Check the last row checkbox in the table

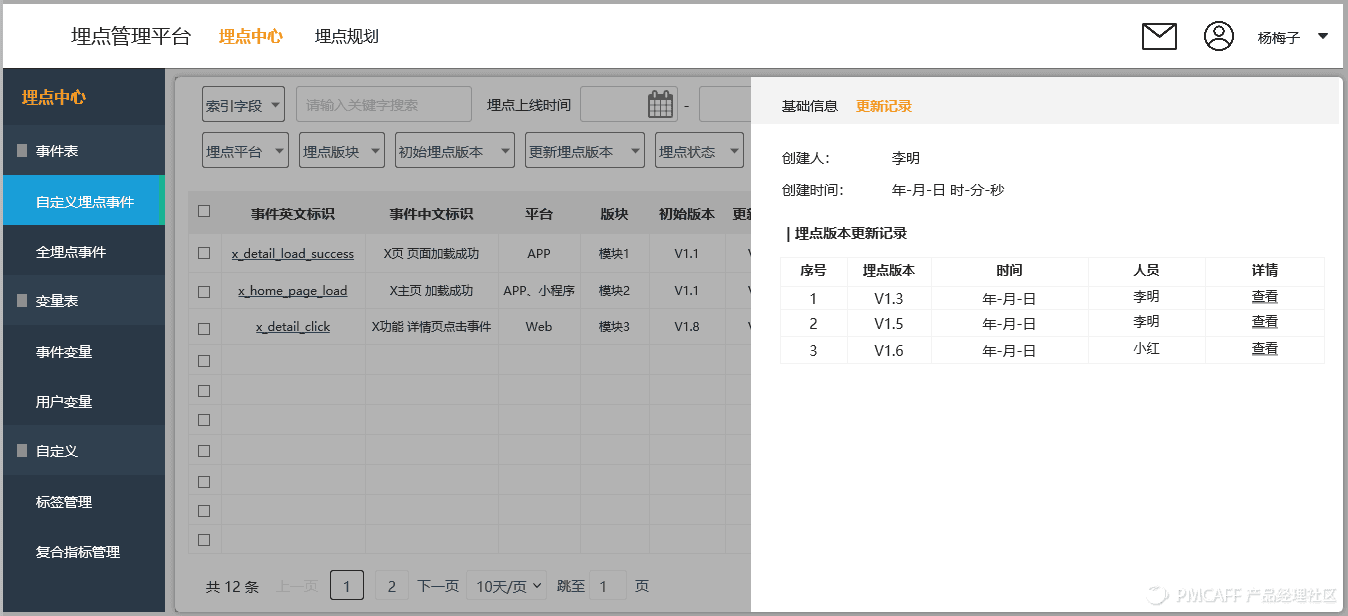(204, 540)
